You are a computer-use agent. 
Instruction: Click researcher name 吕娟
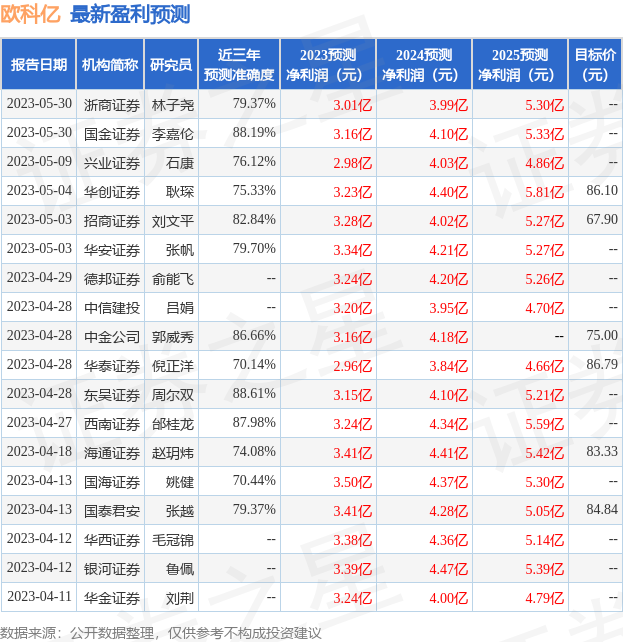180,308
